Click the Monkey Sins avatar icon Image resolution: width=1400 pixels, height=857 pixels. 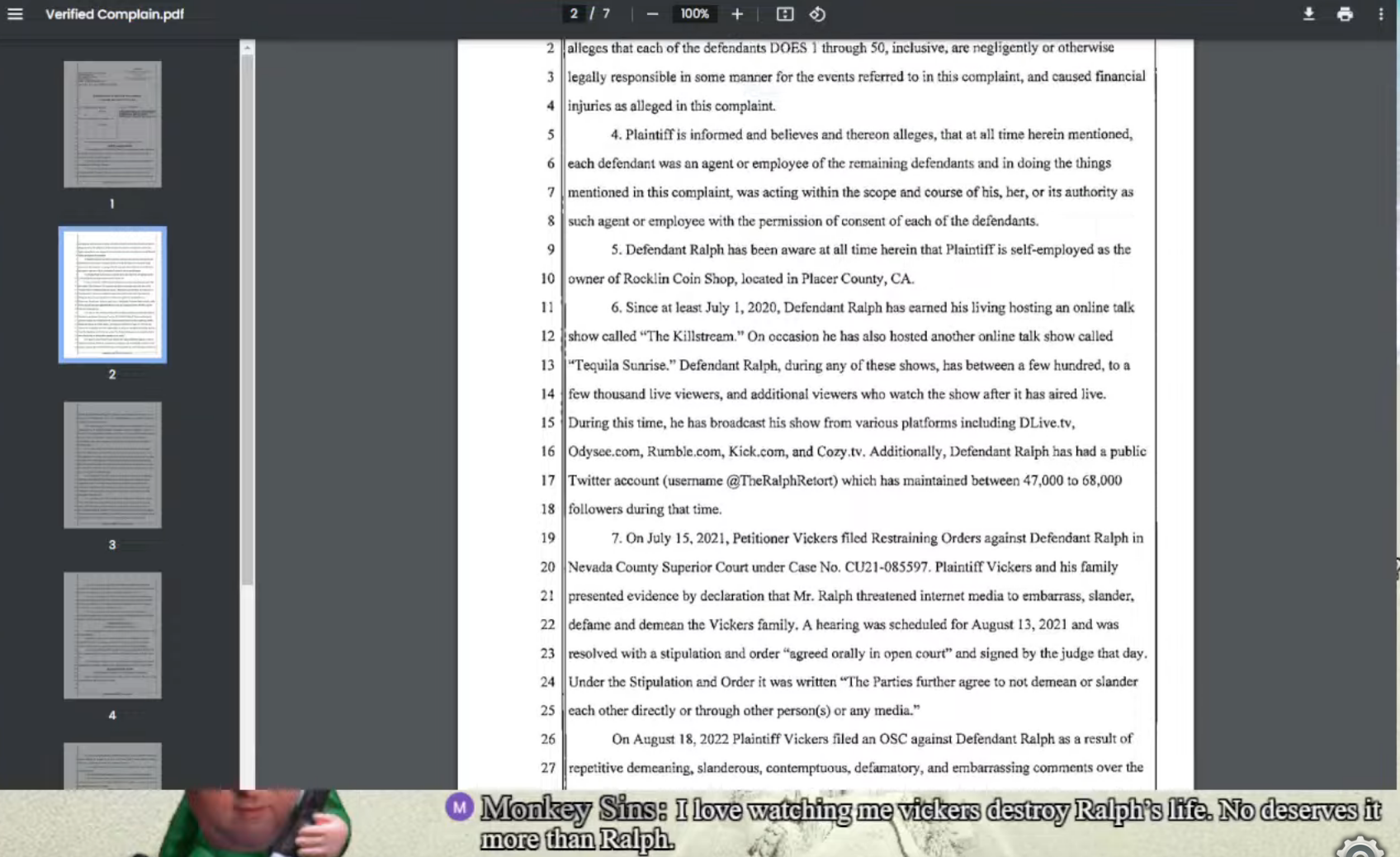459,807
